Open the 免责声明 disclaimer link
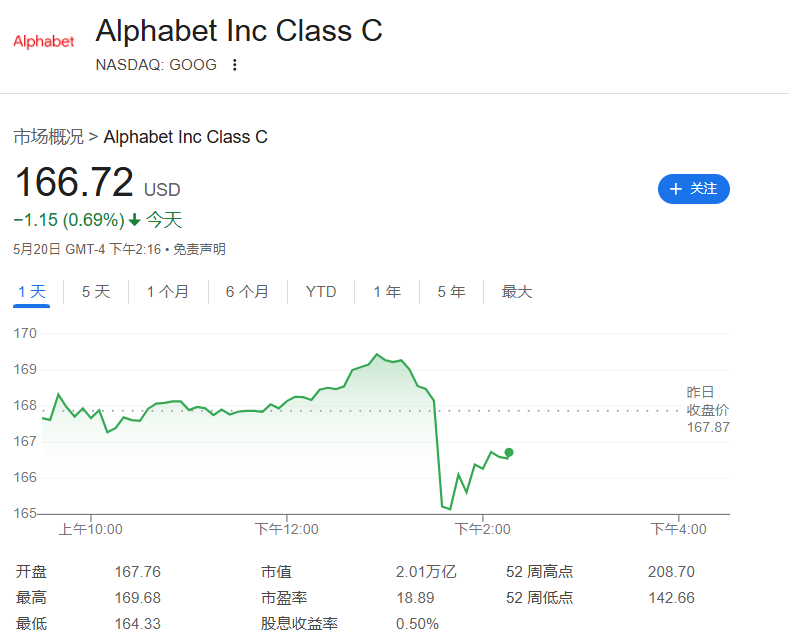This screenshot has height=638, width=789. coord(199,249)
